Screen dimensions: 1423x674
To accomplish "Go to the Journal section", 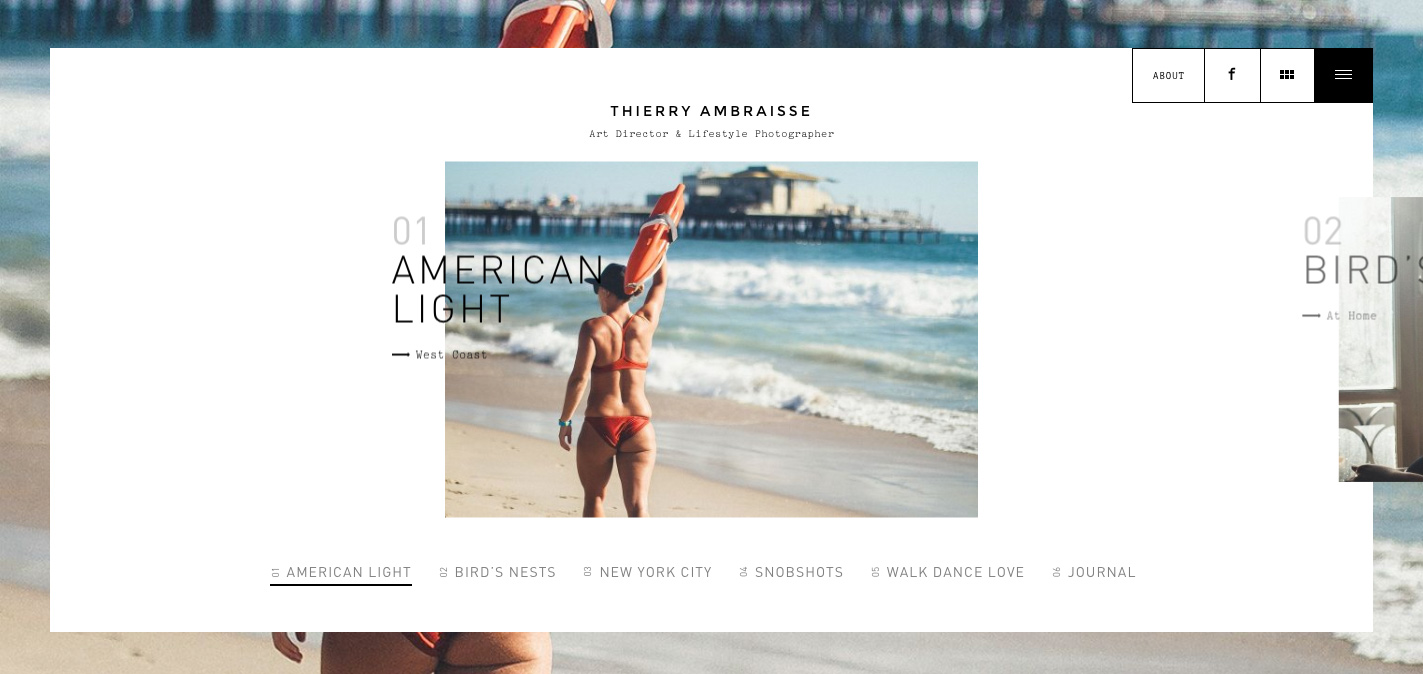I will click(x=1094, y=573).
